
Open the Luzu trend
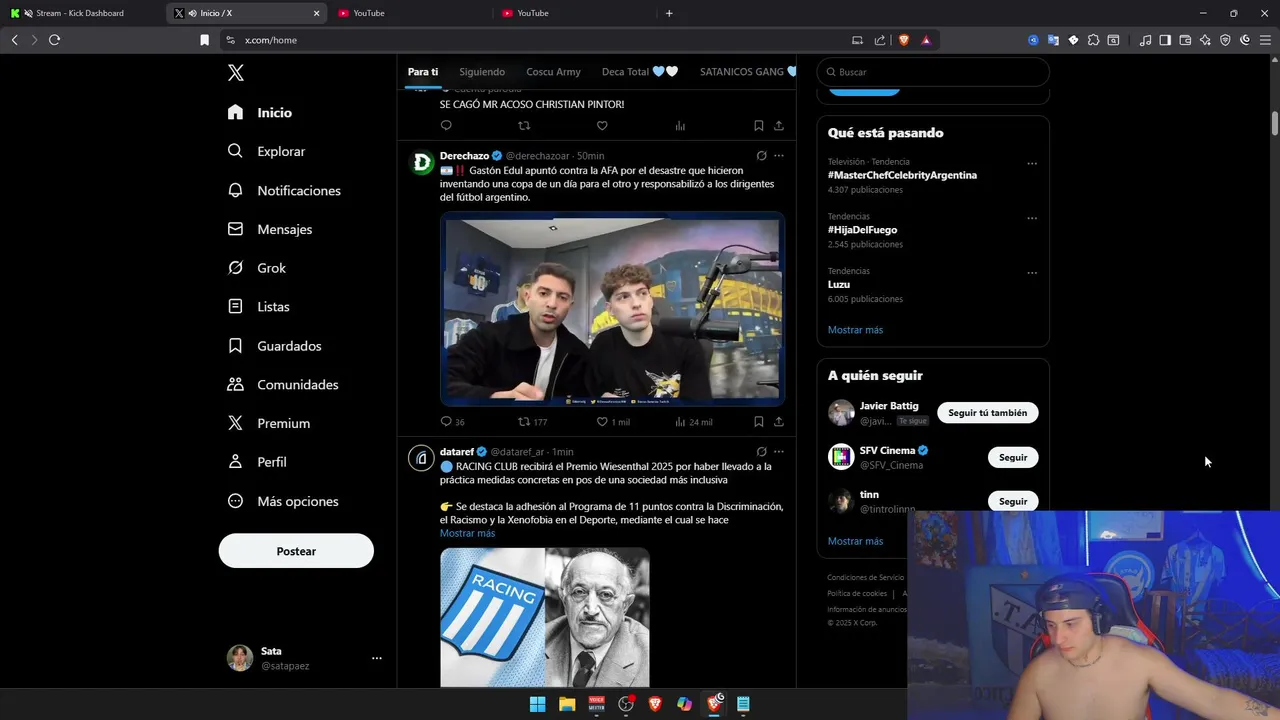tap(839, 284)
